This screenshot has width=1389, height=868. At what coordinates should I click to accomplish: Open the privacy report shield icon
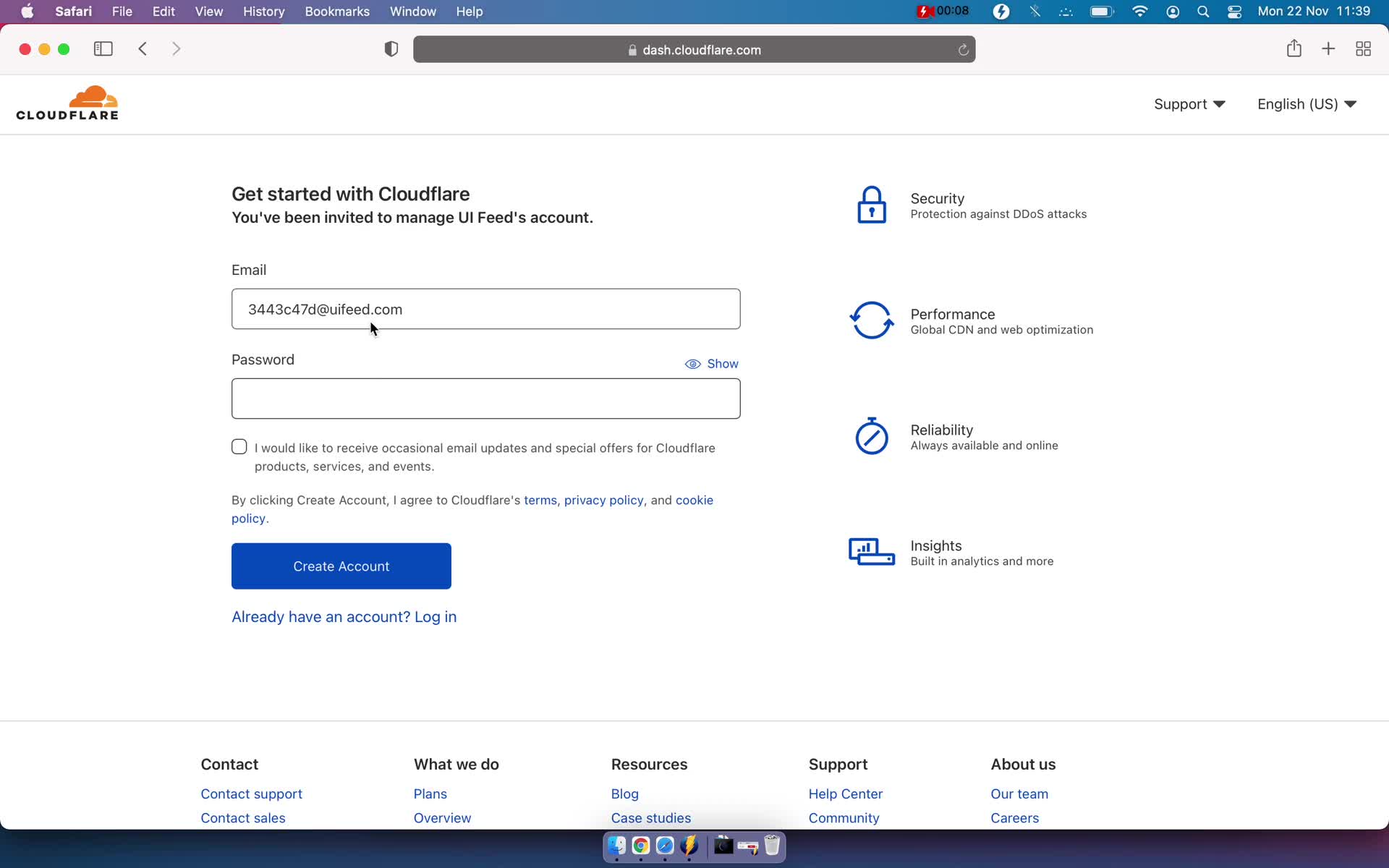391,49
